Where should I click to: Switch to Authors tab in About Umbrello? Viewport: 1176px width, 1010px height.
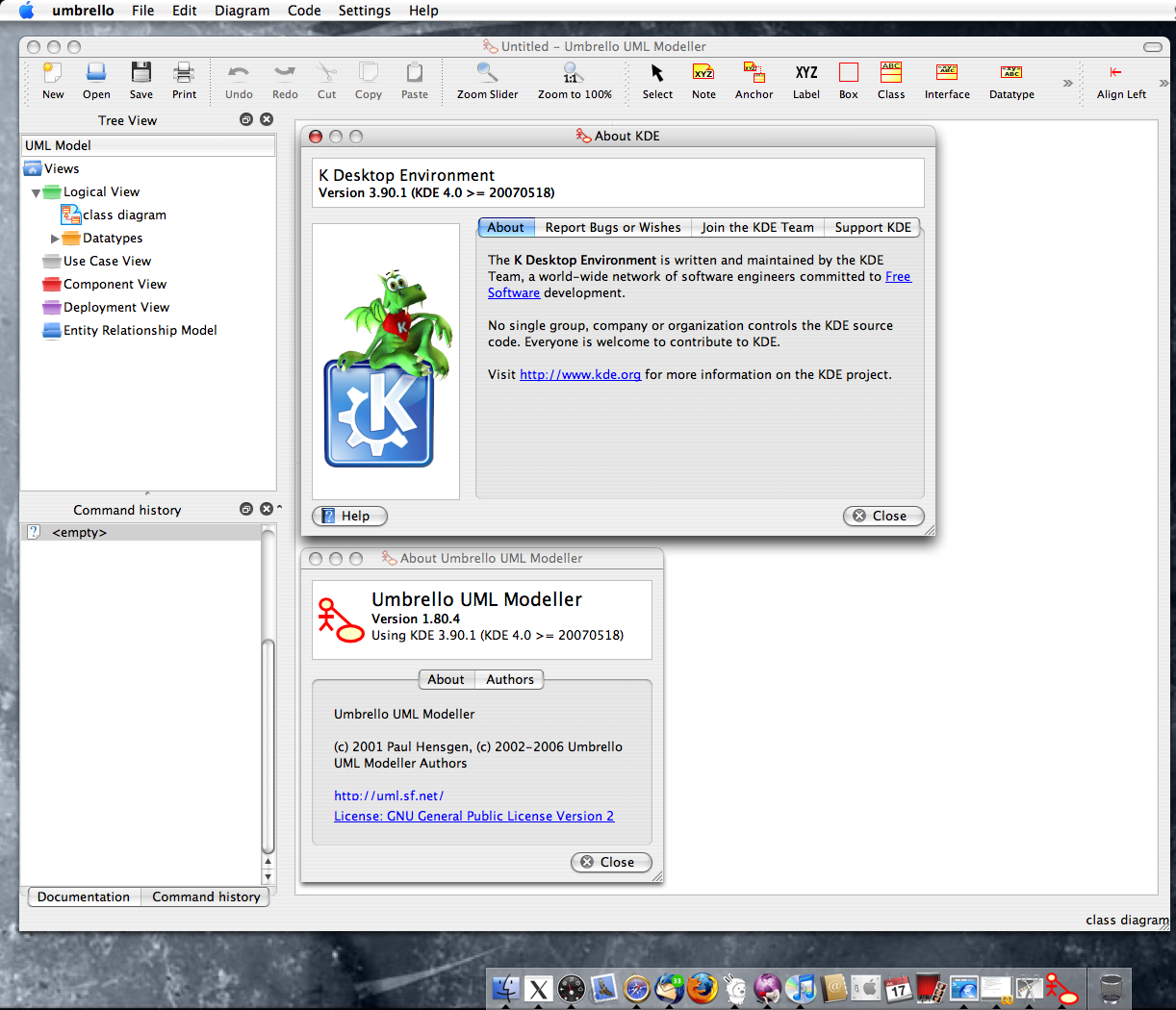pos(510,679)
